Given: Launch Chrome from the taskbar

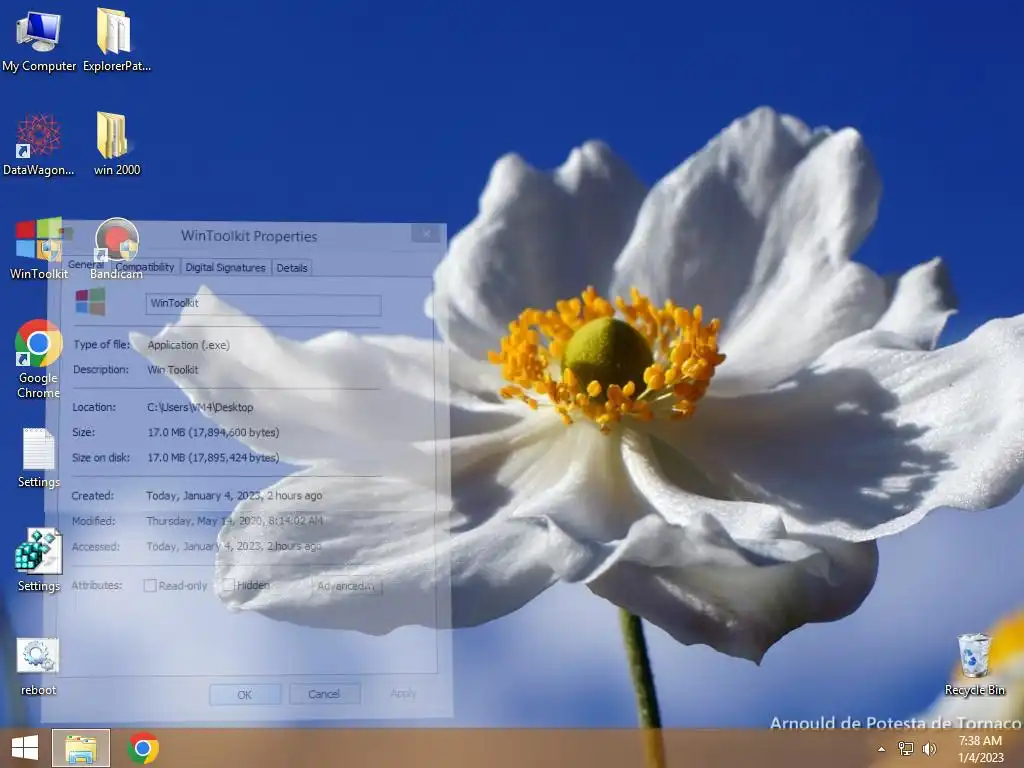Looking at the screenshot, I should pyautogui.click(x=143, y=748).
